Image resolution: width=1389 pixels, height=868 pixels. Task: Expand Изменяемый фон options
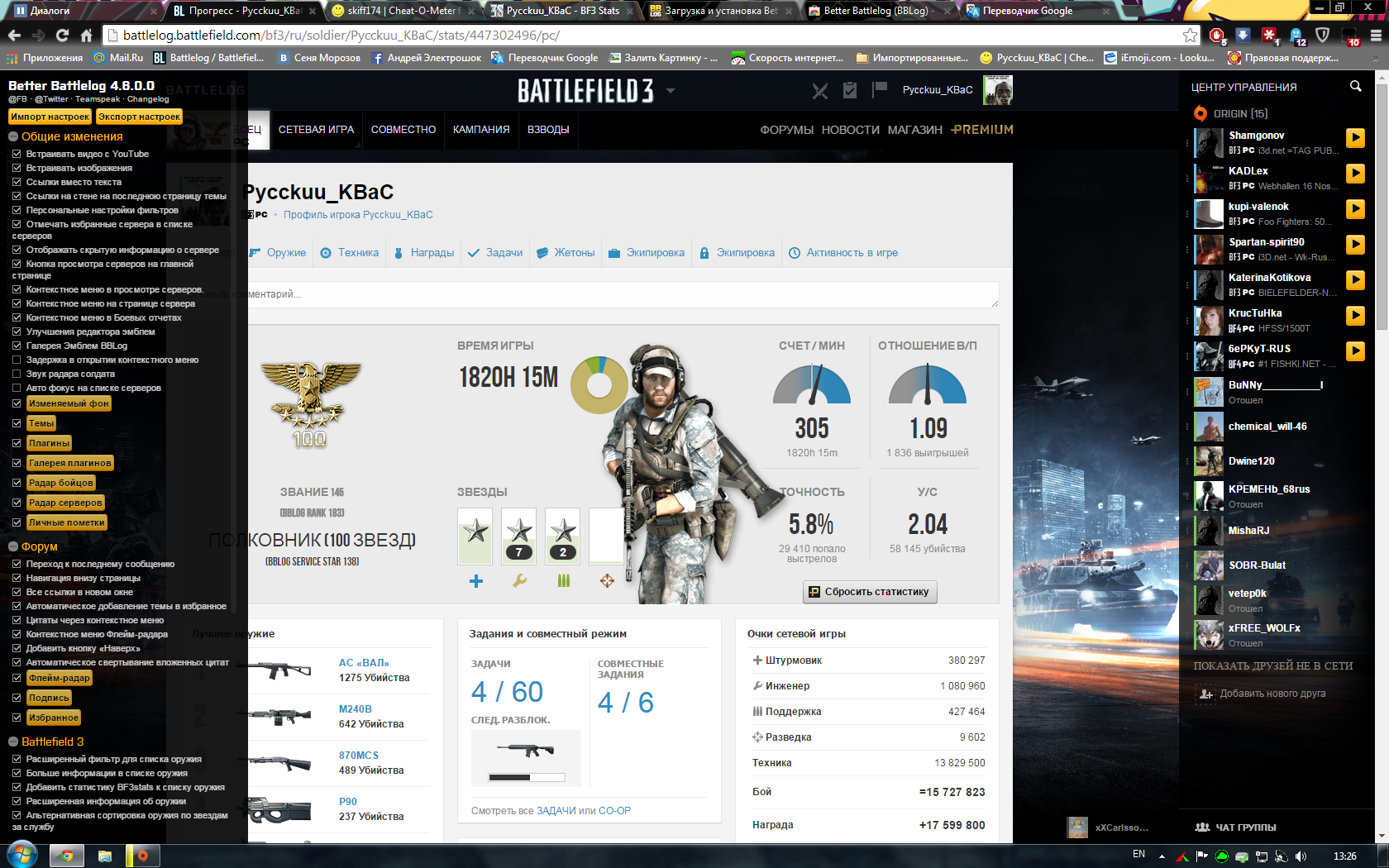(69, 403)
